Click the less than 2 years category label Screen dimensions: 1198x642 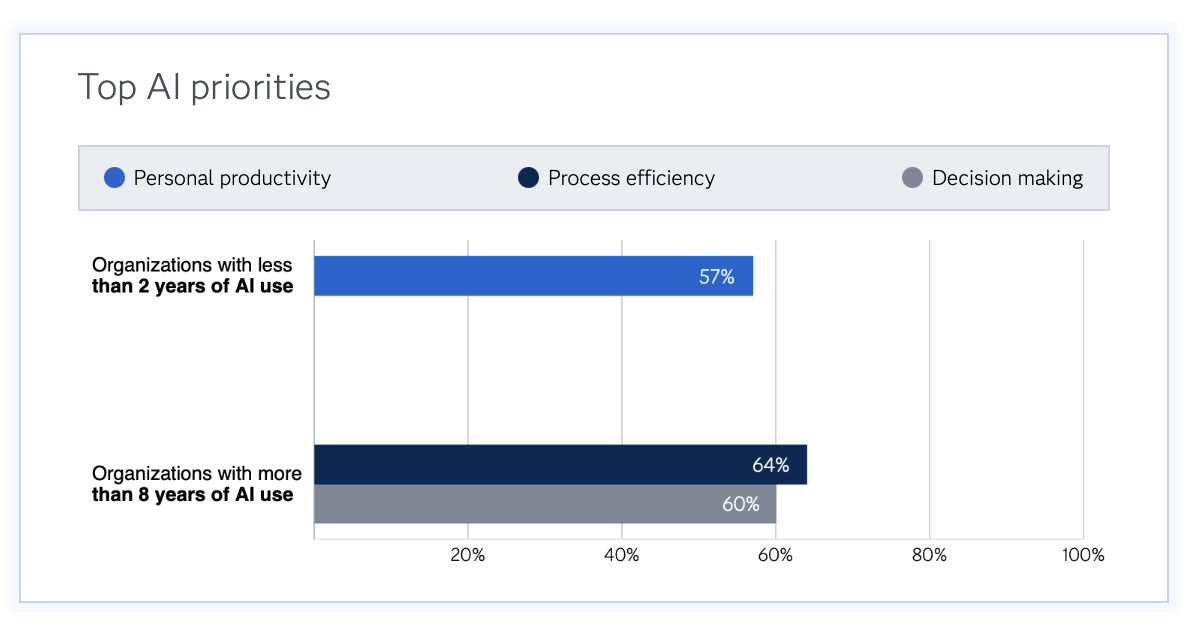click(192, 276)
